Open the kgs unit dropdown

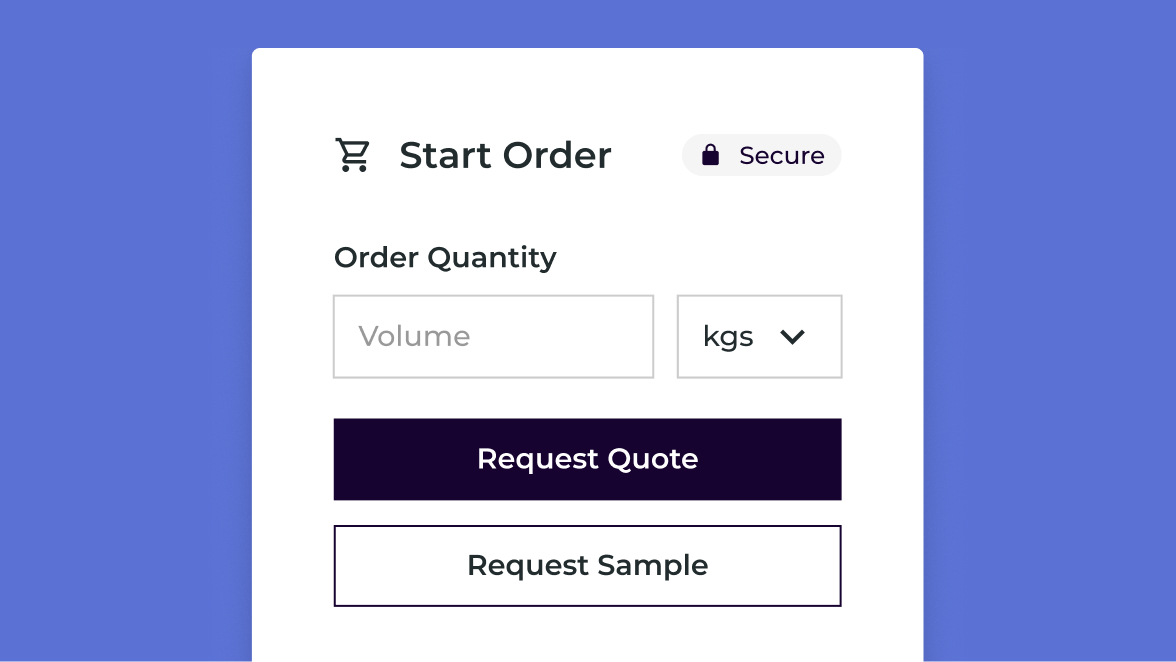pyautogui.click(x=759, y=337)
